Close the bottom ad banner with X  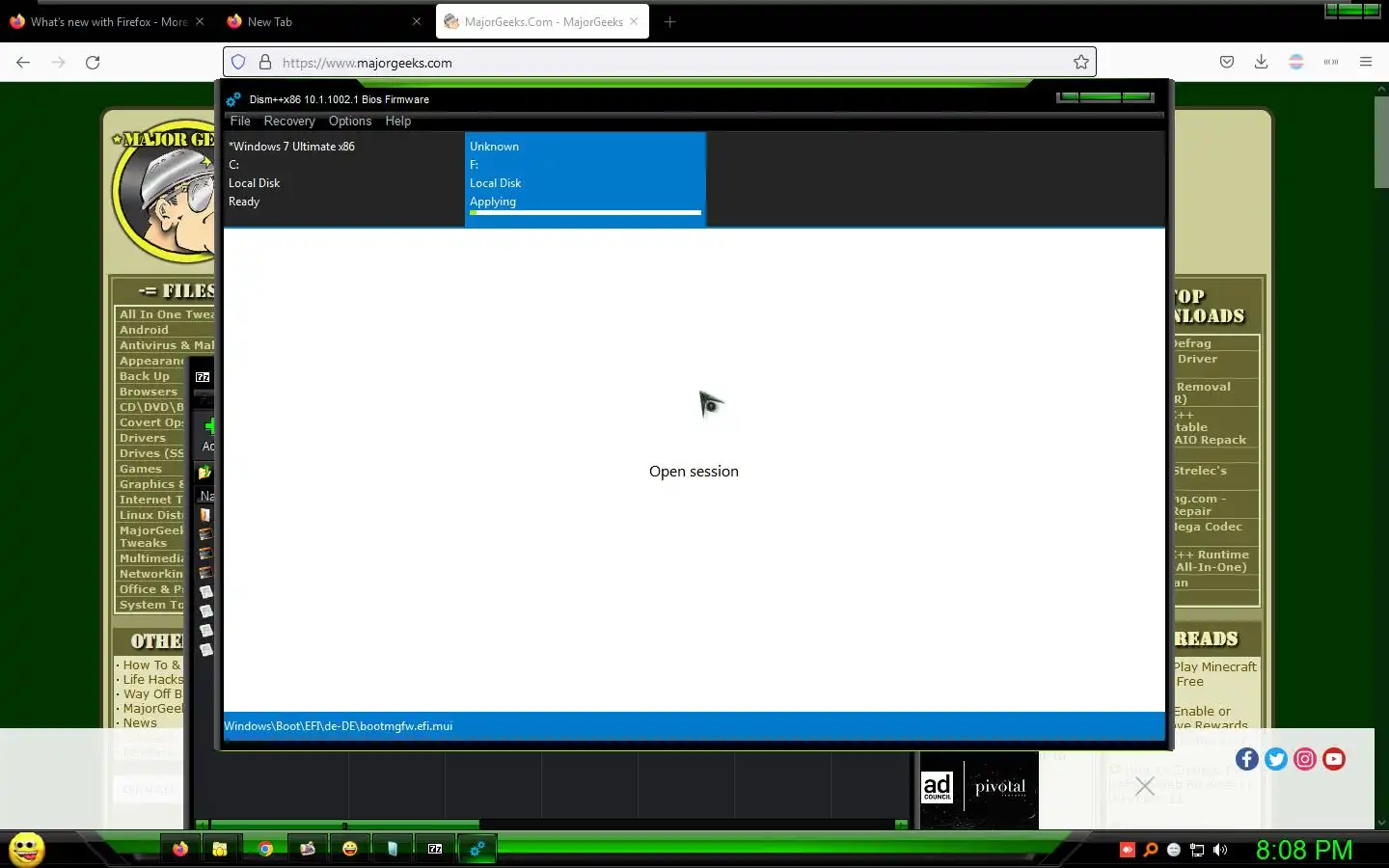click(1145, 786)
